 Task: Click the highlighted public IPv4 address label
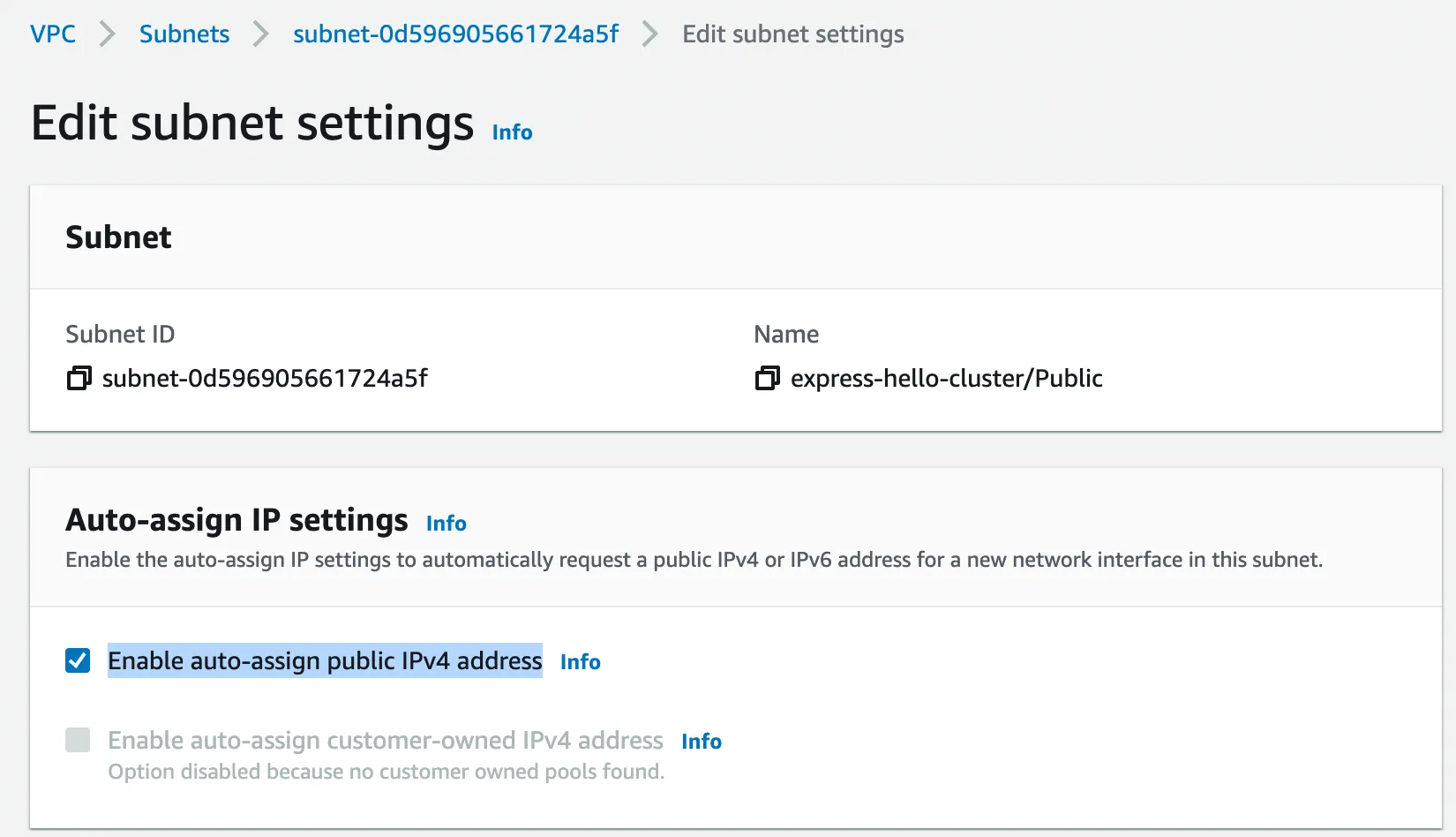click(x=325, y=660)
